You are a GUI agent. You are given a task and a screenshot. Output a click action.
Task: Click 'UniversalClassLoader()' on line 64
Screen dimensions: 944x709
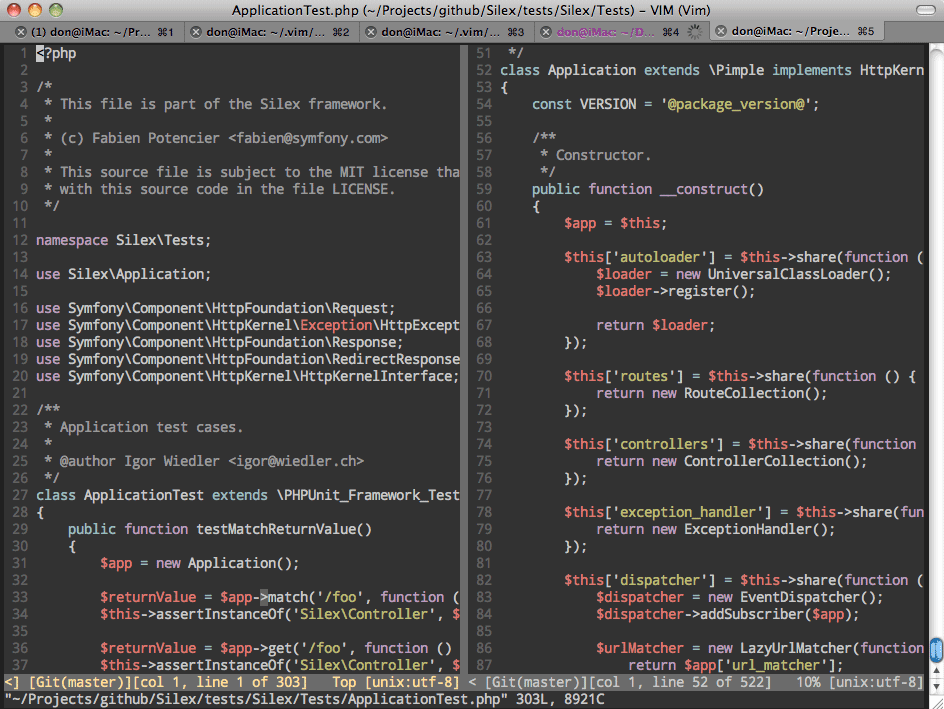click(795, 274)
